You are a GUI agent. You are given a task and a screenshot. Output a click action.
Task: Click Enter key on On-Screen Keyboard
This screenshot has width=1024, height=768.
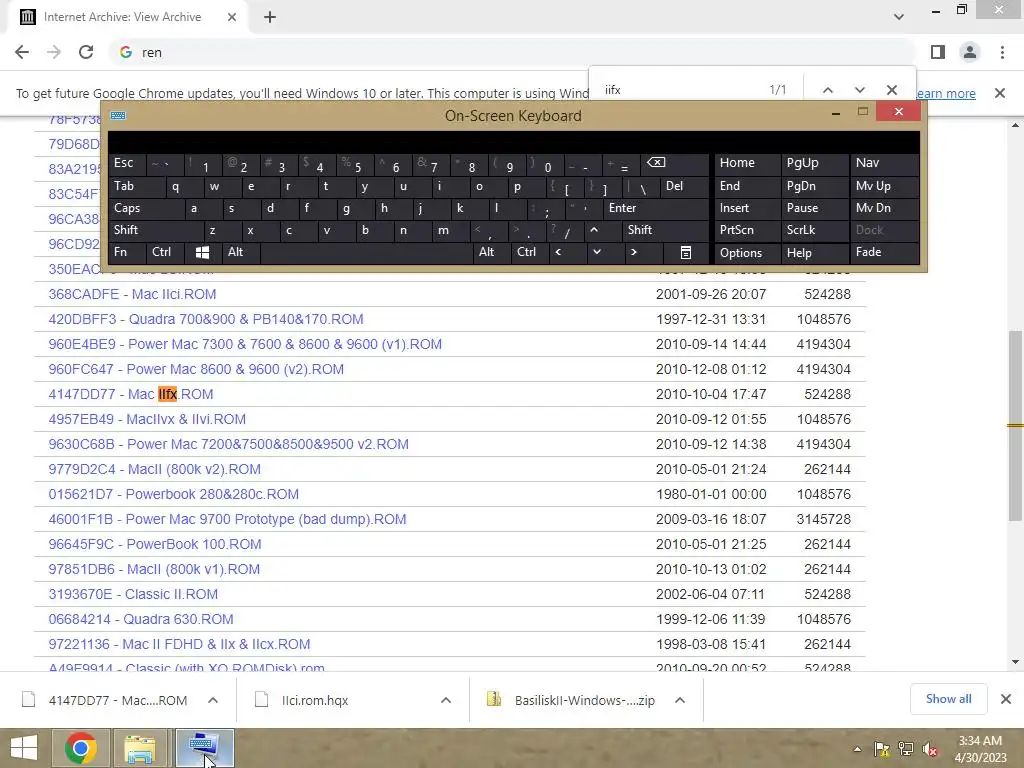(x=656, y=208)
